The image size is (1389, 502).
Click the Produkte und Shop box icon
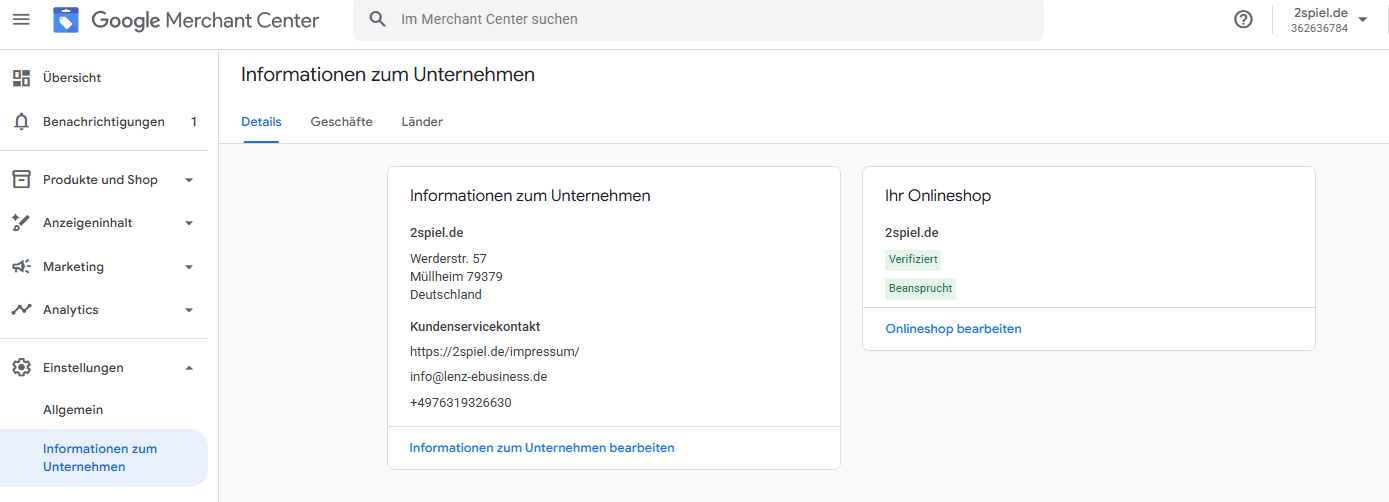21,179
